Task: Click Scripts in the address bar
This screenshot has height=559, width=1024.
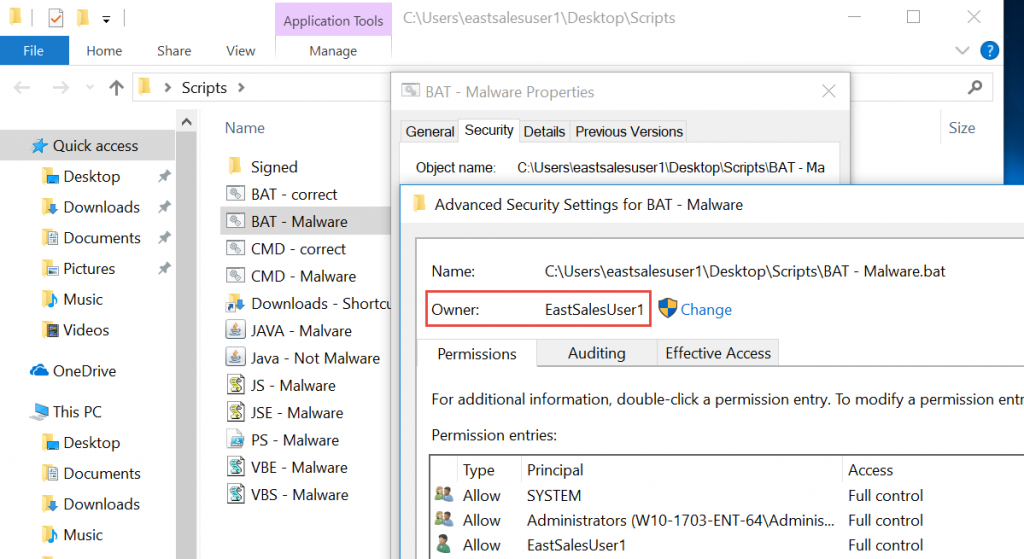Action: coord(204,88)
